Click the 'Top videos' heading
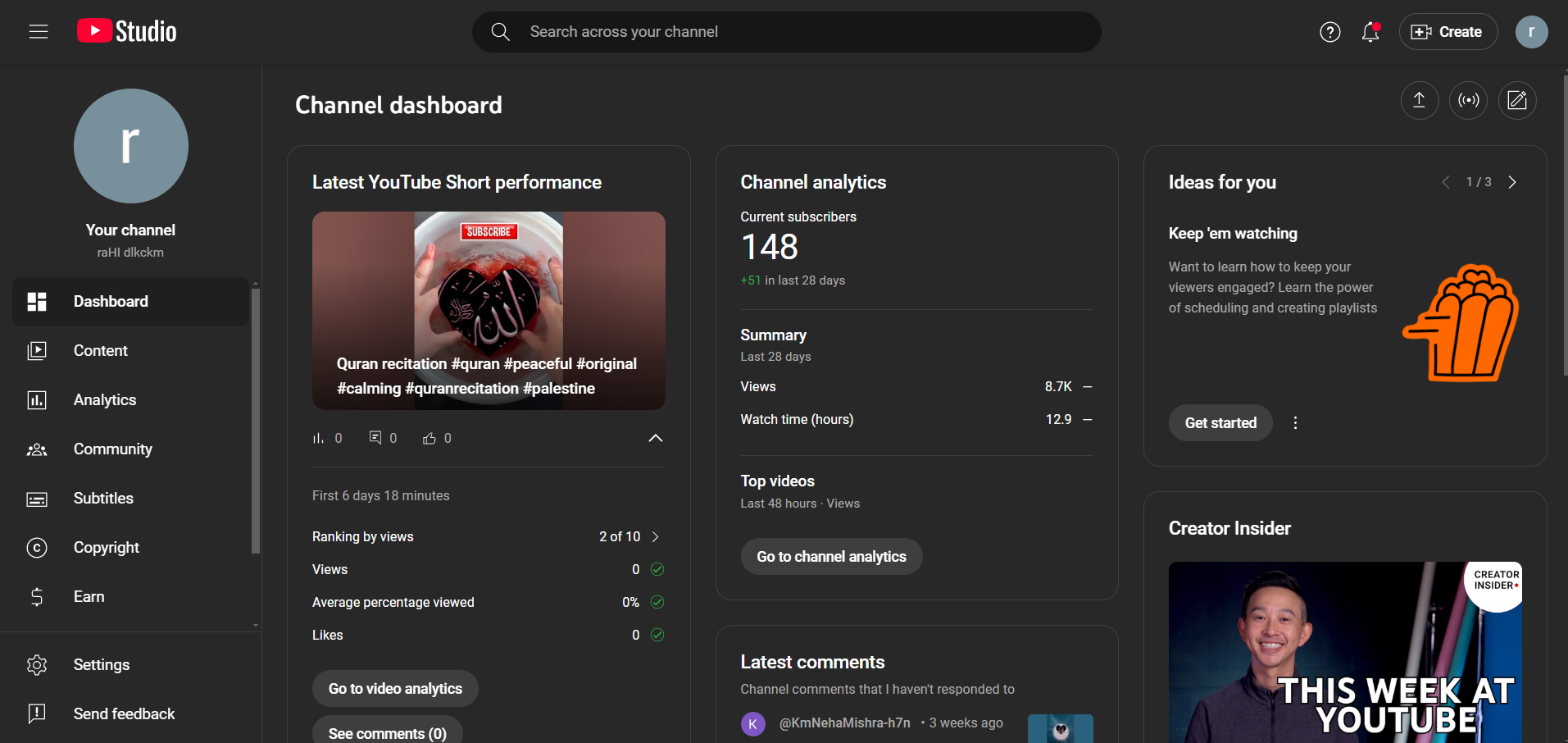Viewport: 1568px width, 743px height. 778,481
